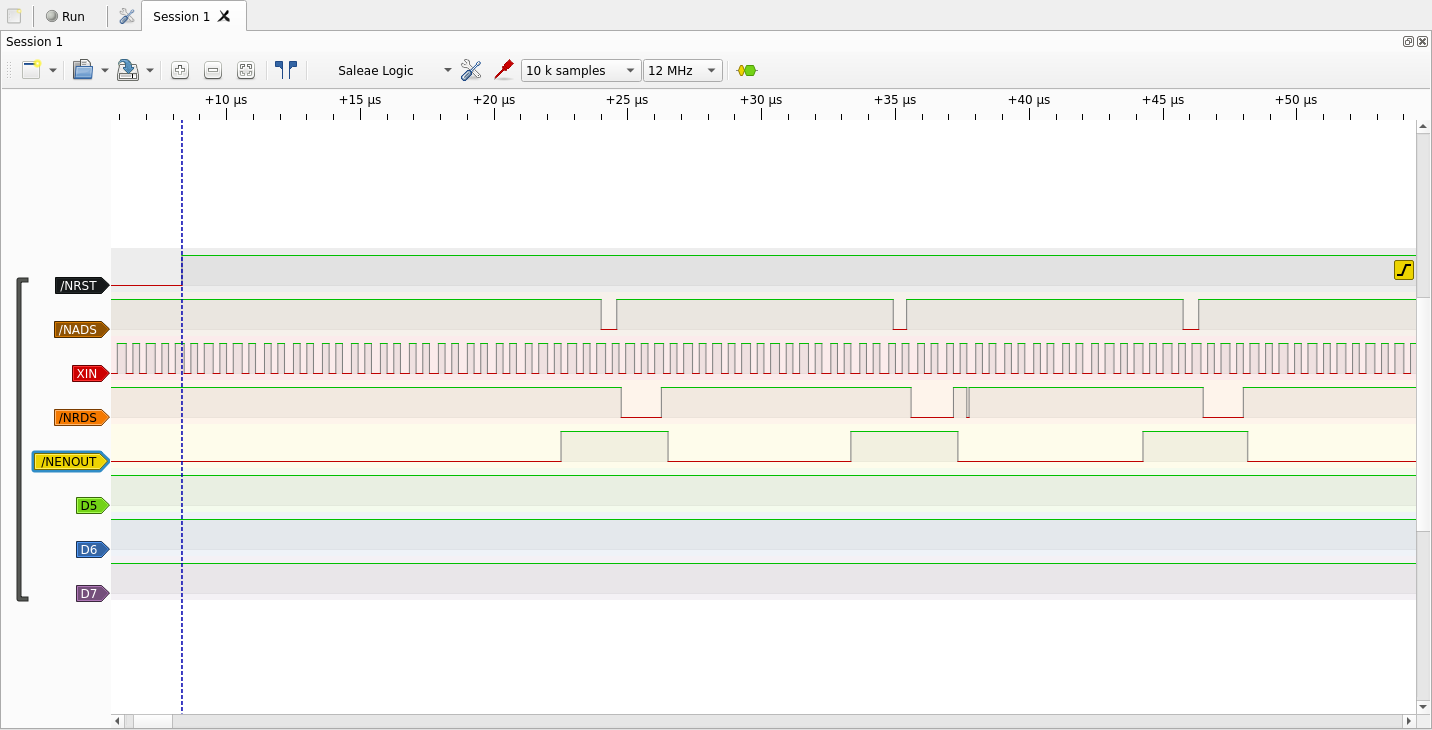This screenshot has height=730, width=1432.
Task: Toggle the show cursors button
Action: click(286, 70)
